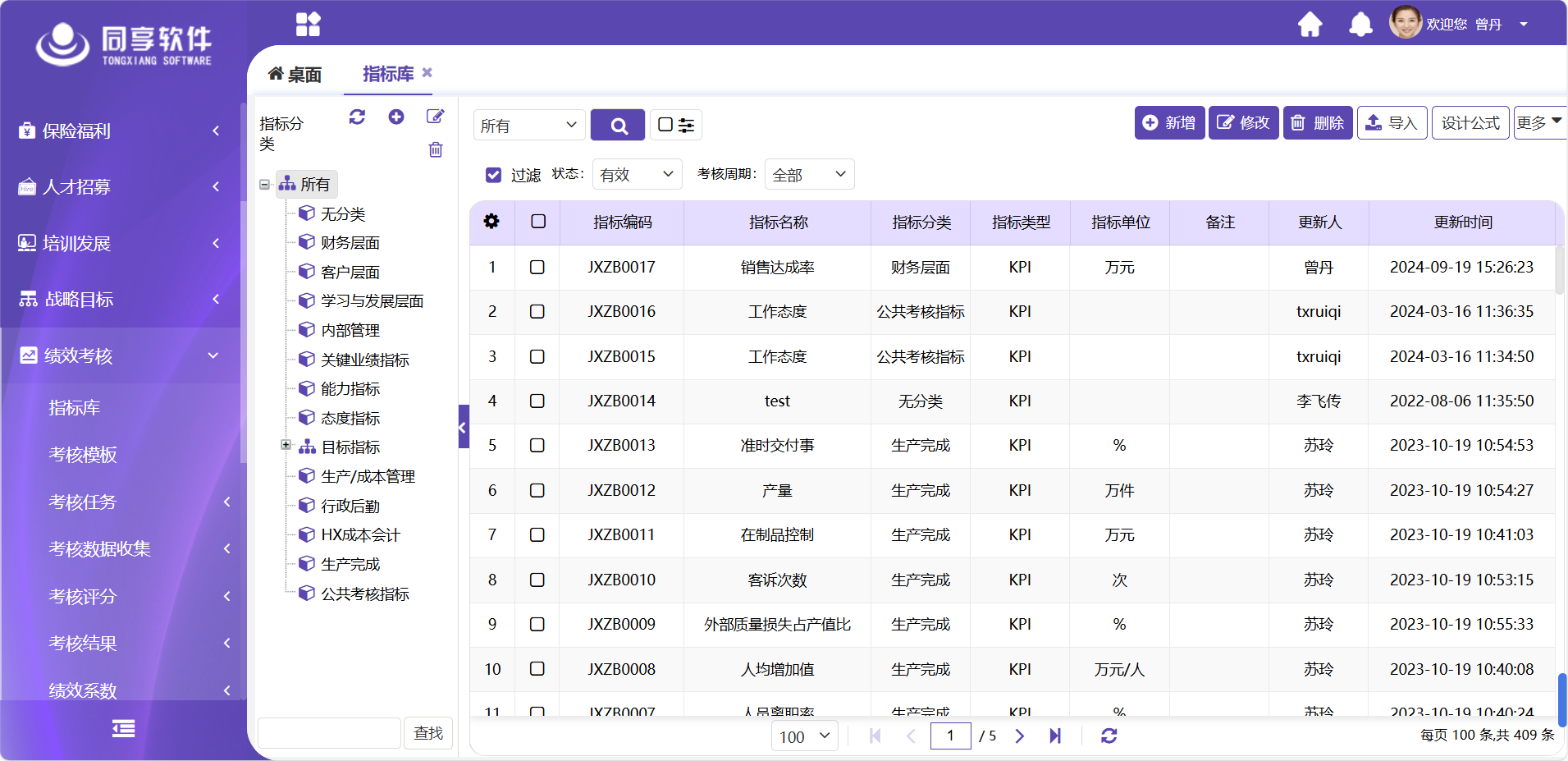The width and height of the screenshot is (1568, 761).
Task: Click the 导入 button
Action: [1392, 122]
